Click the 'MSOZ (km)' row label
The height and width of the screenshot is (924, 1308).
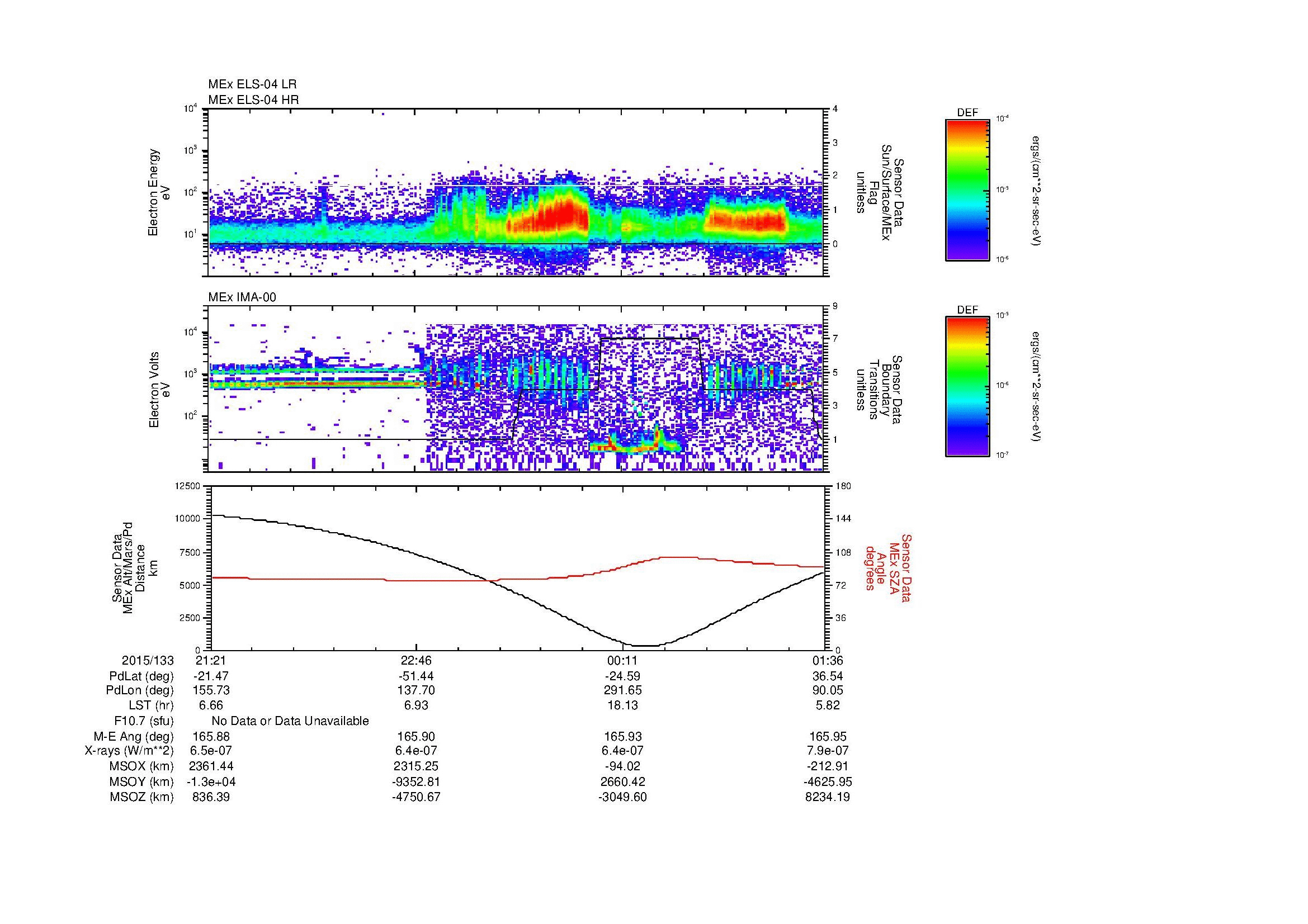pos(141,797)
